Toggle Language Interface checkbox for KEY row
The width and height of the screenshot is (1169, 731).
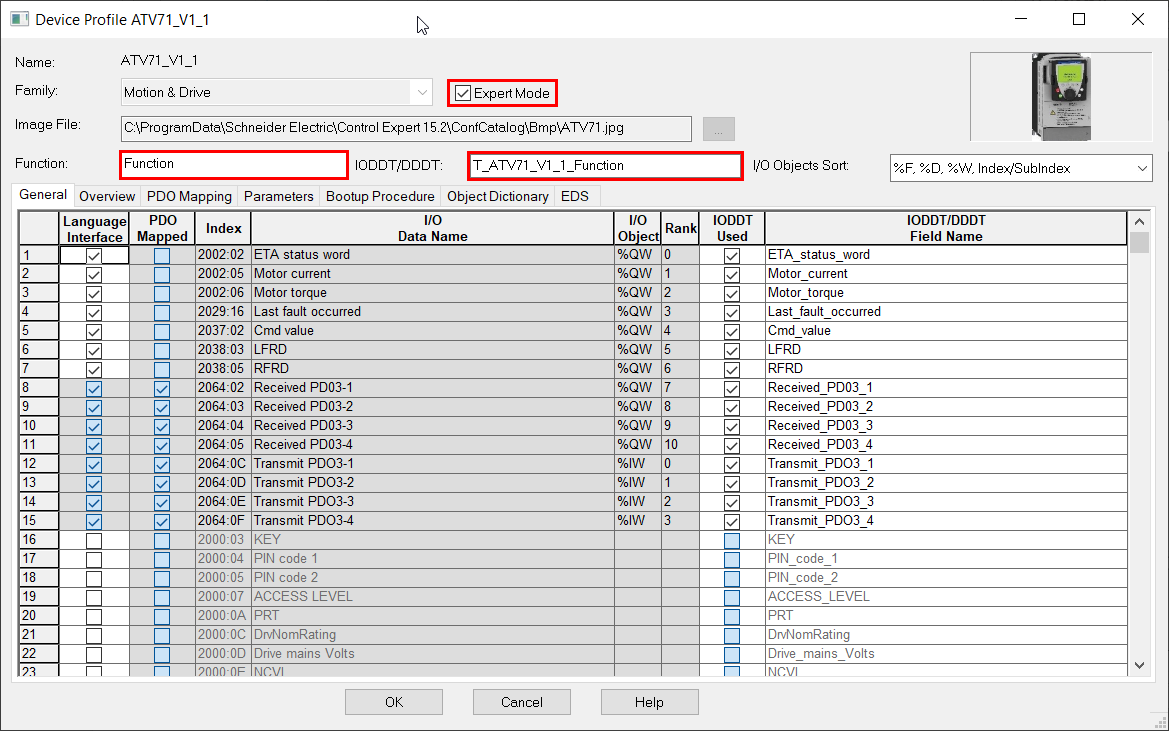pyautogui.click(x=94, y=540)
